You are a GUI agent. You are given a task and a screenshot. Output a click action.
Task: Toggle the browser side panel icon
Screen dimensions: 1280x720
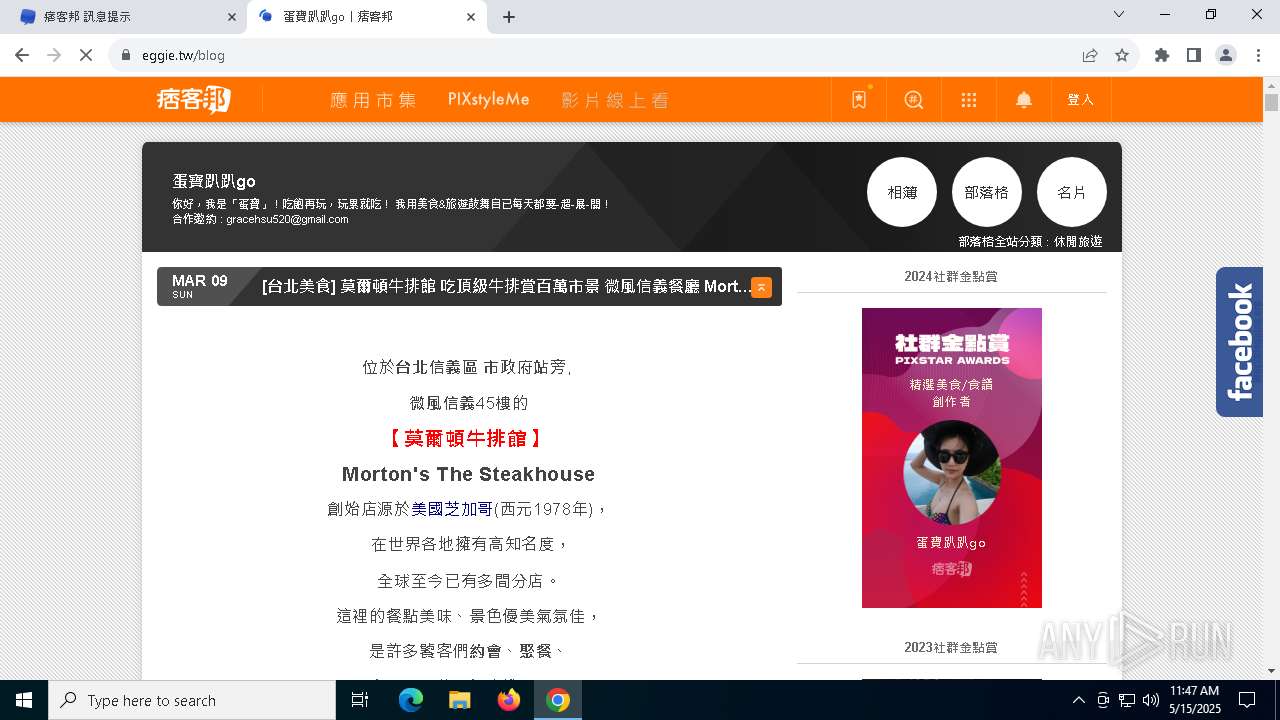(1194, 55)
